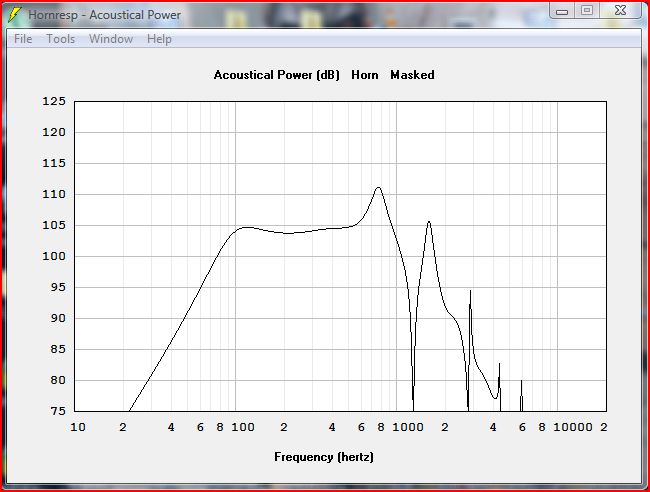Click the Hornresp window title bar text
Viewport: 650px width, 492px height.
(x=104, y=15)
